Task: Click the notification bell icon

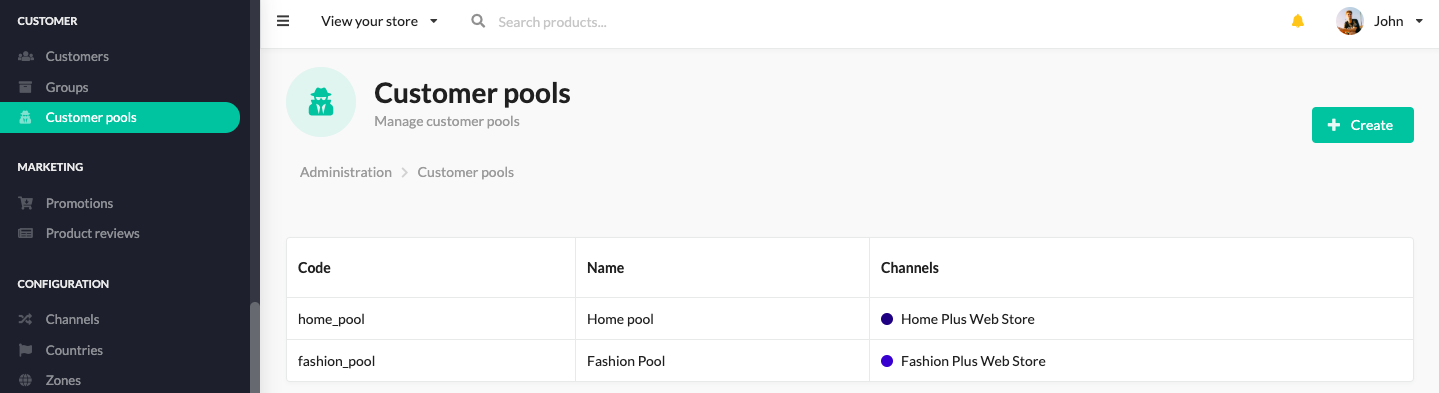Action: point(1298,21)
